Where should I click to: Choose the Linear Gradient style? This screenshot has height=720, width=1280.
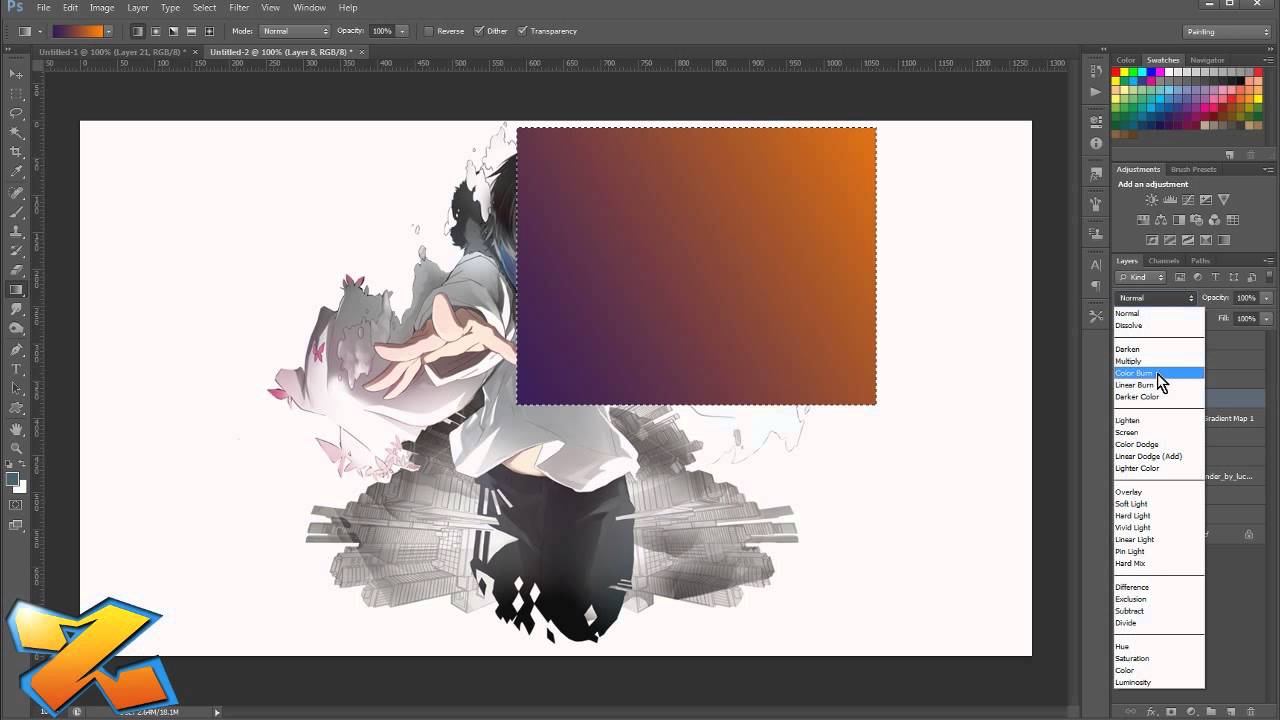pos(138,31)
